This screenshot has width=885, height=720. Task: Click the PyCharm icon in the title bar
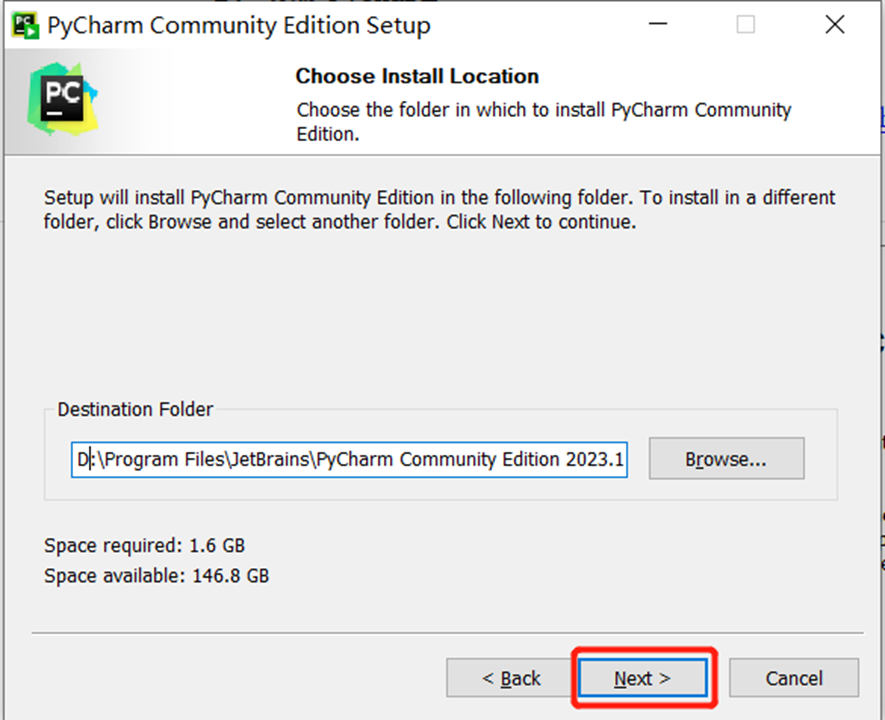tap(25, 25)
